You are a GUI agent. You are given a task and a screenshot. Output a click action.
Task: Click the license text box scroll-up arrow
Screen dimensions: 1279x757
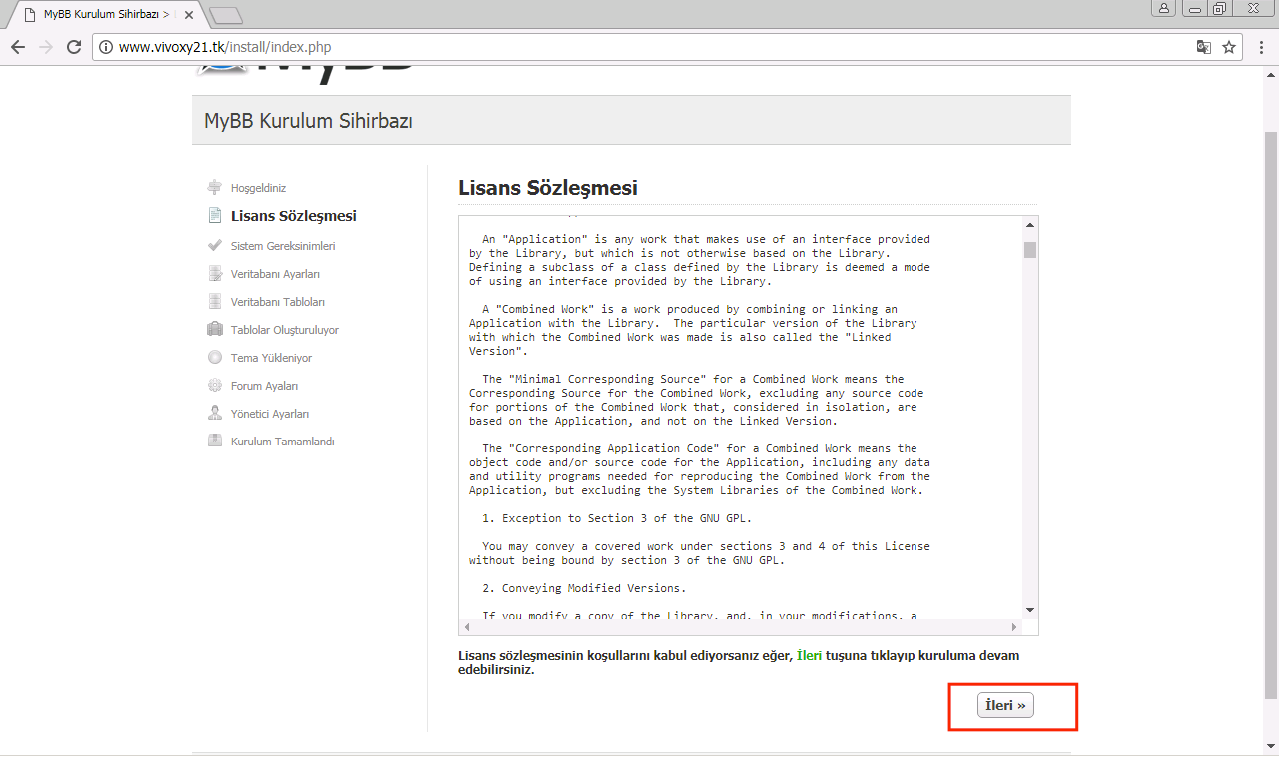click(x=1030, y=225)
